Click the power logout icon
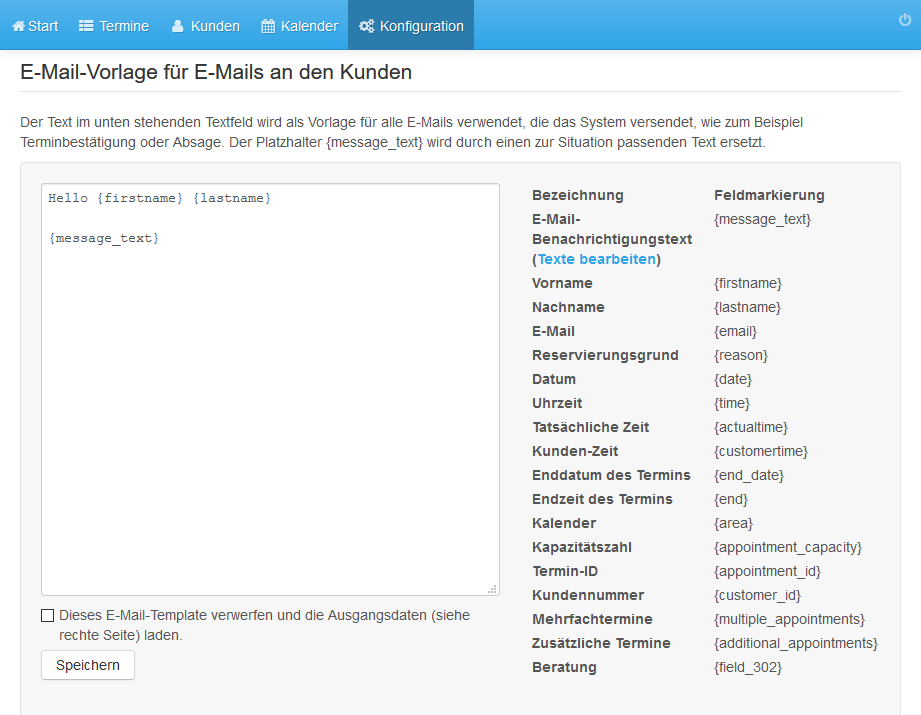The image size is (921, 715). pyautogui.click(x=905, y=20)
